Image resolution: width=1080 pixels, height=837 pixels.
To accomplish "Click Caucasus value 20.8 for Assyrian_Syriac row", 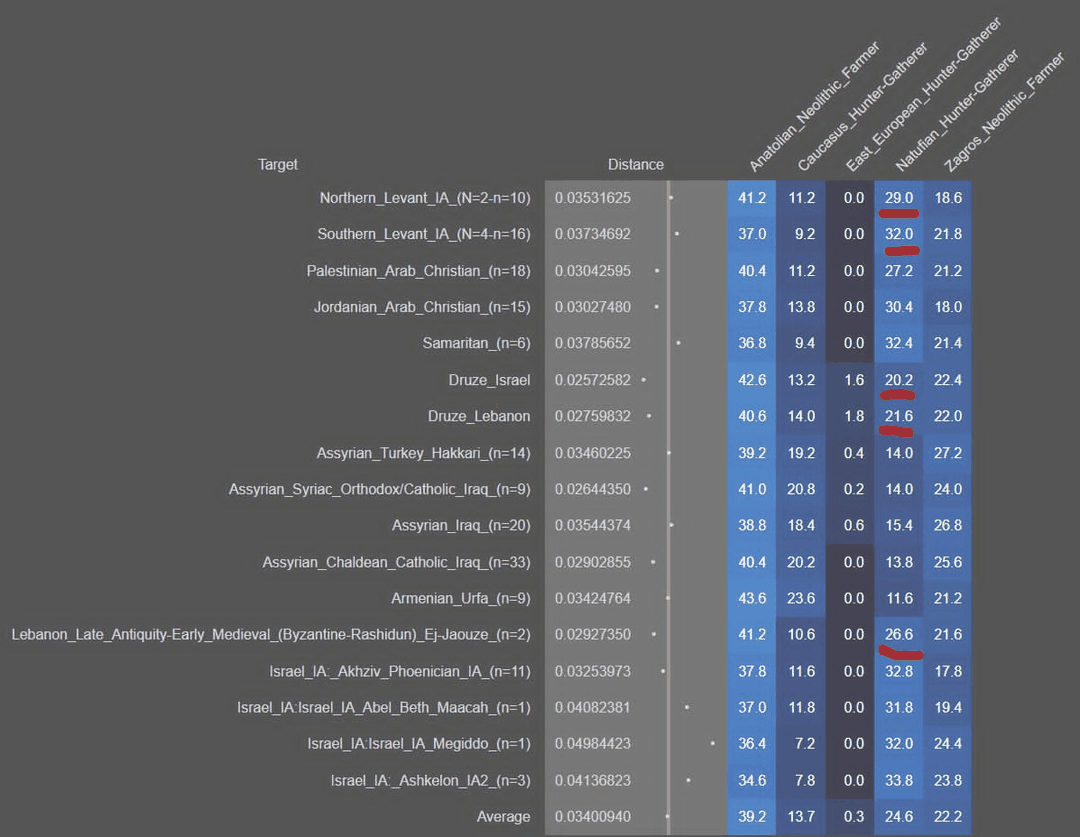I will (801, 489).
